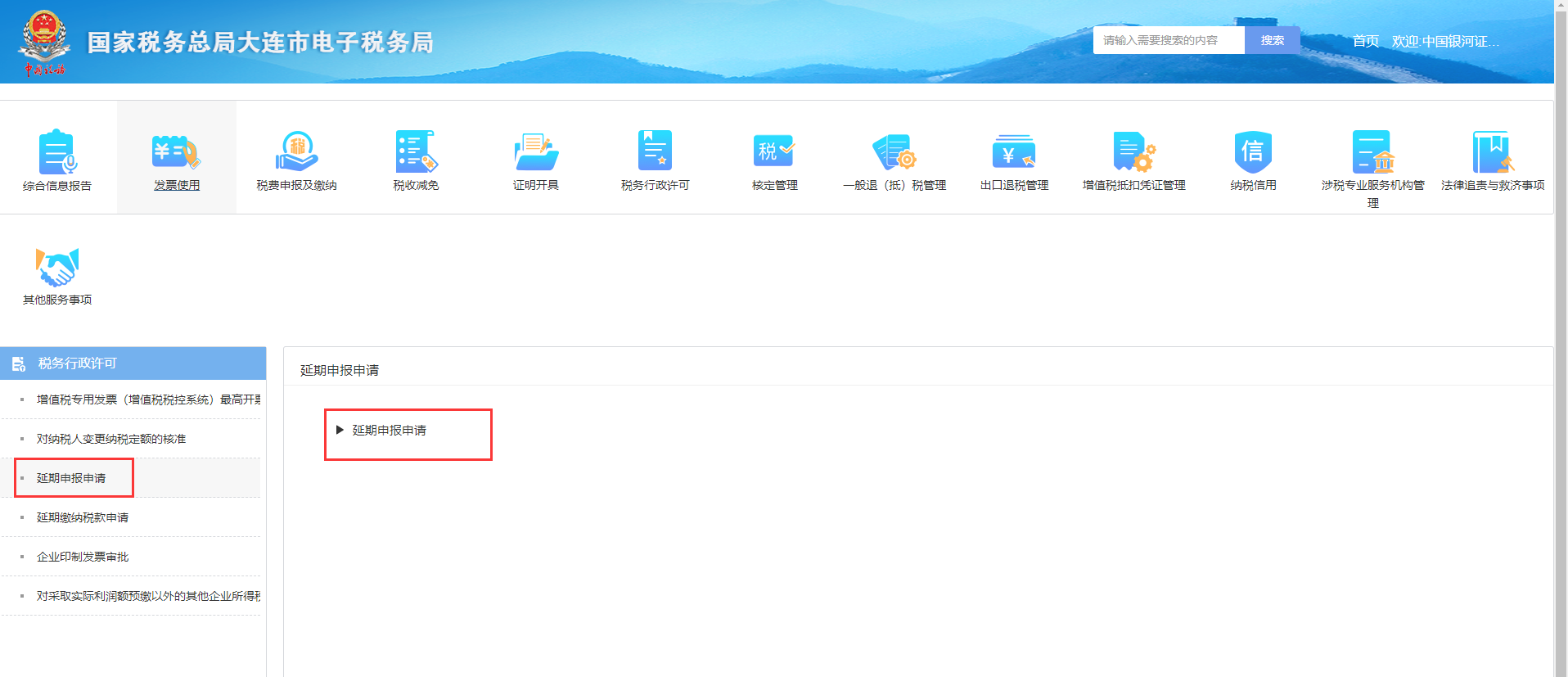
Task: Go to 首页 home link
Action: click(1365, 41)
